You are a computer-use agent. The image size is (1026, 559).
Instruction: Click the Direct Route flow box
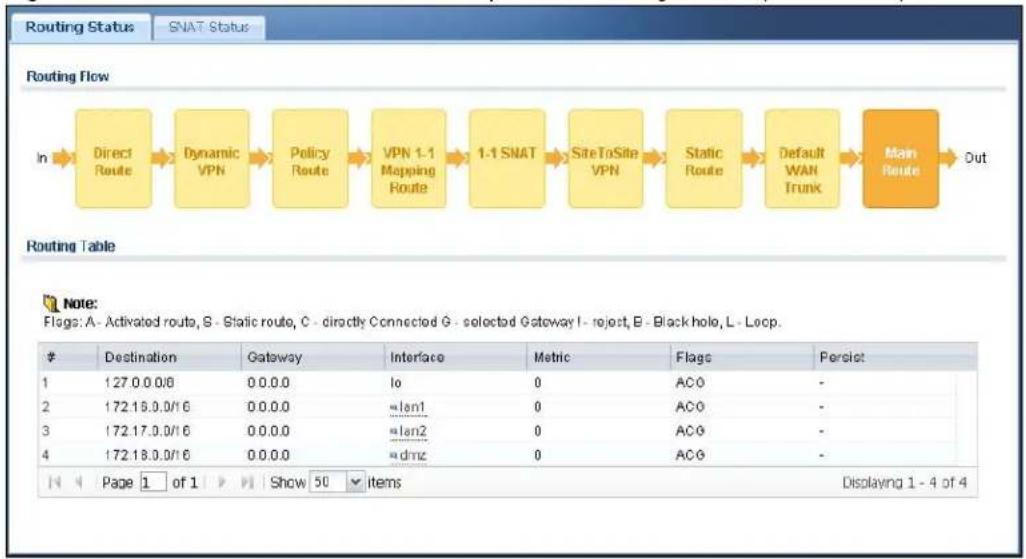[x=113, y=159]
